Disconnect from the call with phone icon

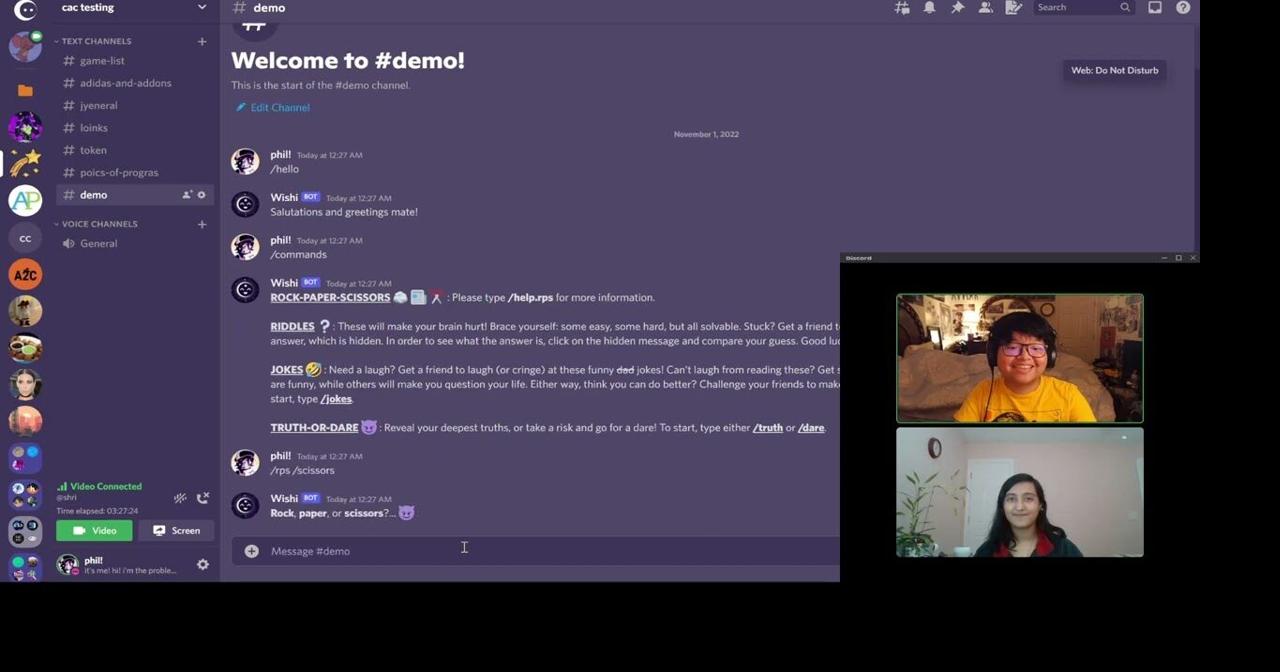point(203,498)
